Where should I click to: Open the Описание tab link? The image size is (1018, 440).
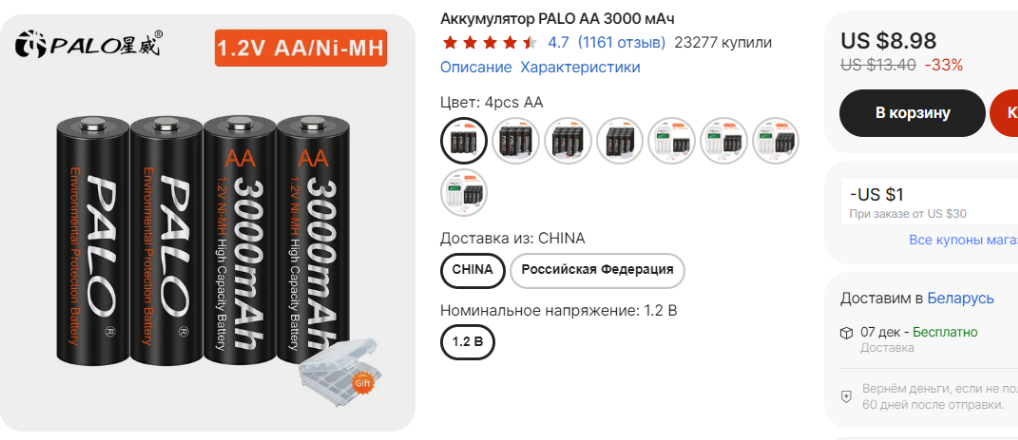click(476, 67)
